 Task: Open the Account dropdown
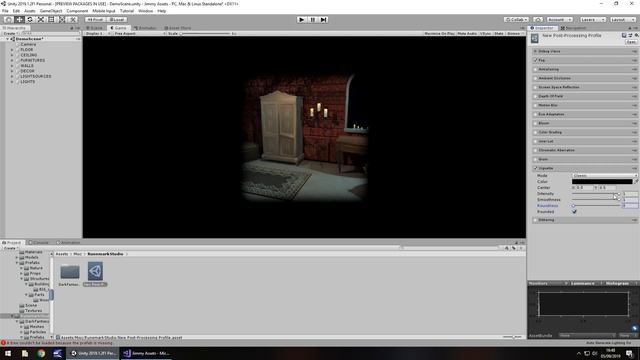(559, 19)
